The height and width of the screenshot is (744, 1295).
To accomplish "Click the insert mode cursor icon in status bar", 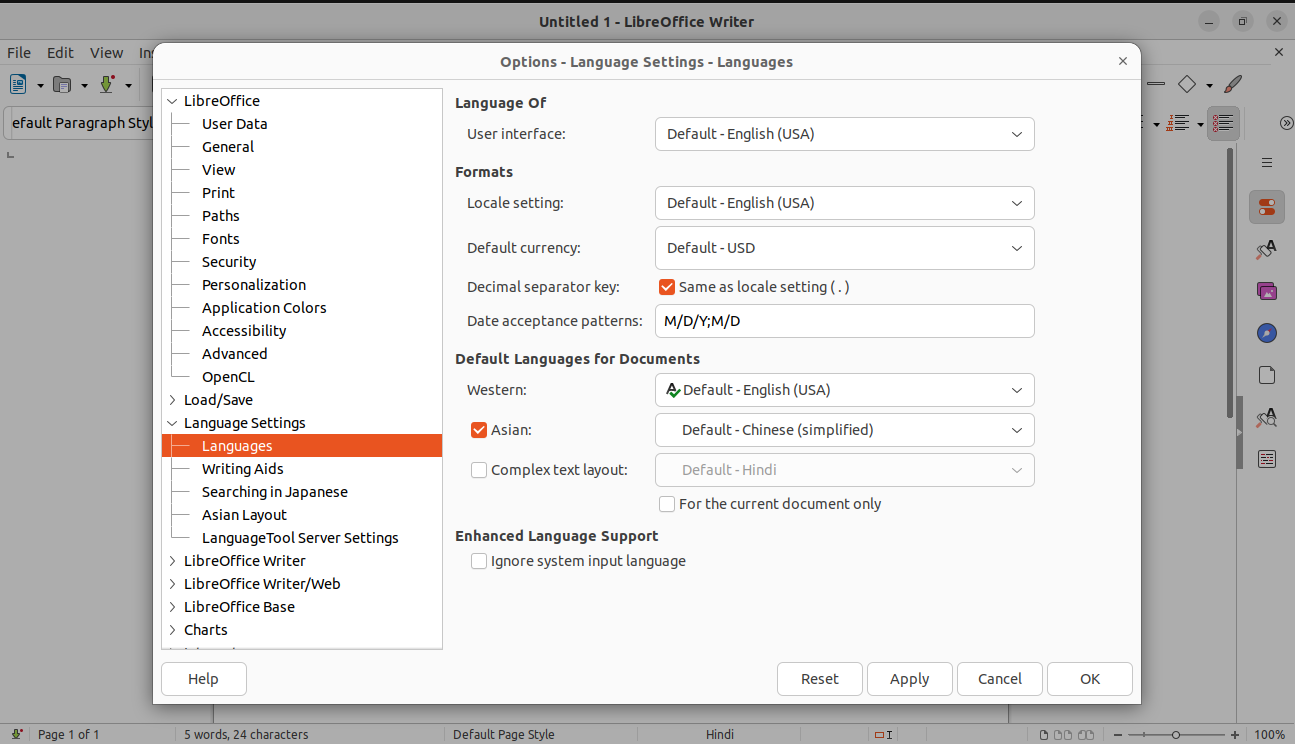I will click(883, 734).
